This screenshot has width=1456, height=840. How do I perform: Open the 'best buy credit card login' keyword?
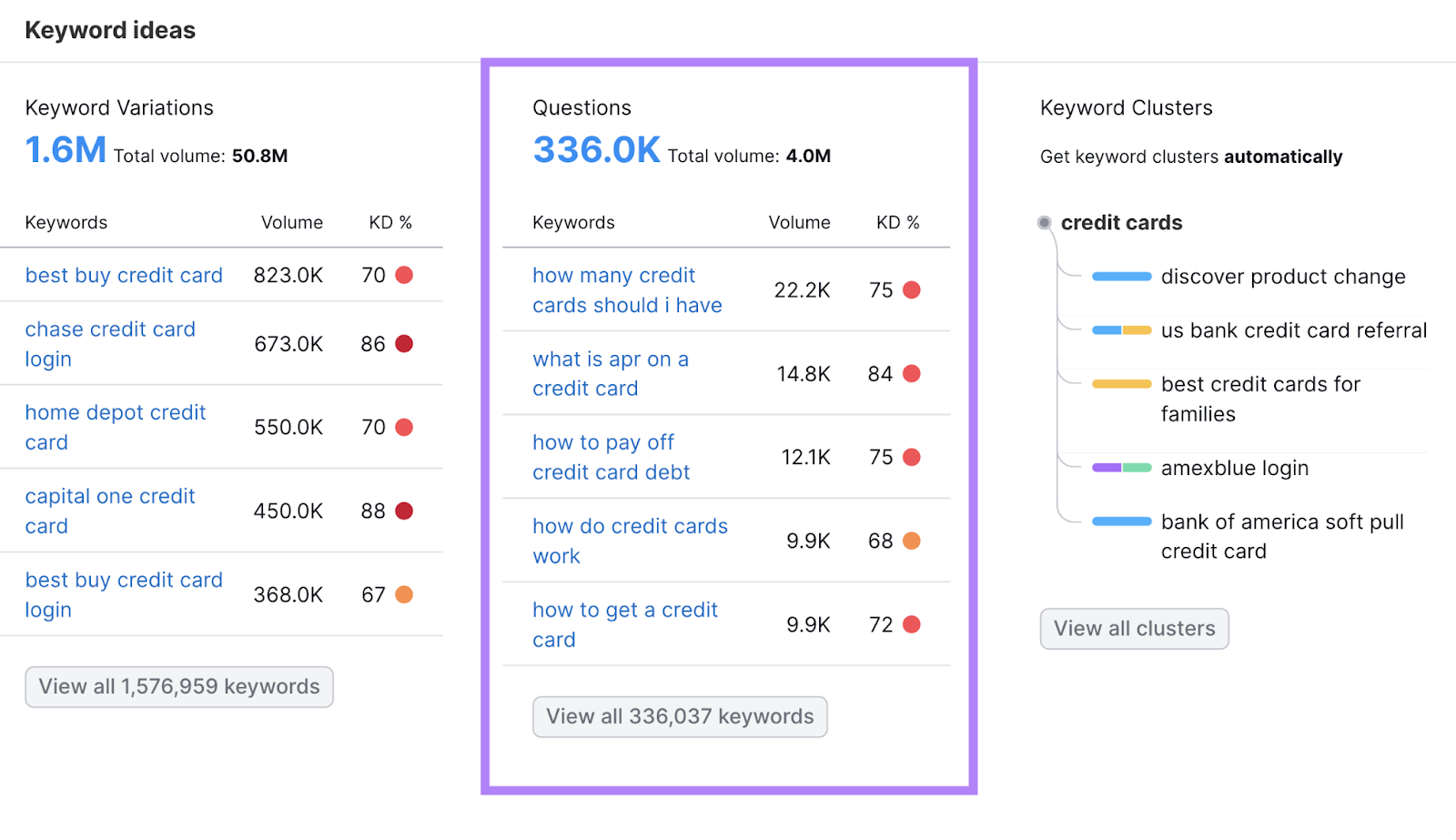pos(124,595)
